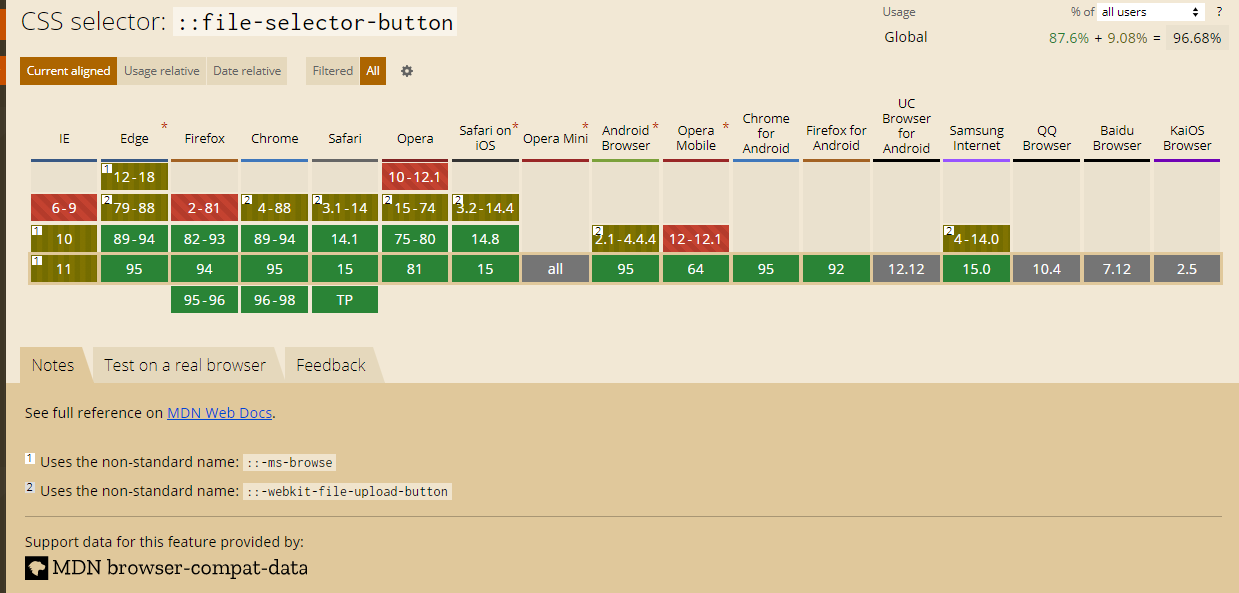Select the Filtered browsers option
1239x593 pixels.
[332, 71]
